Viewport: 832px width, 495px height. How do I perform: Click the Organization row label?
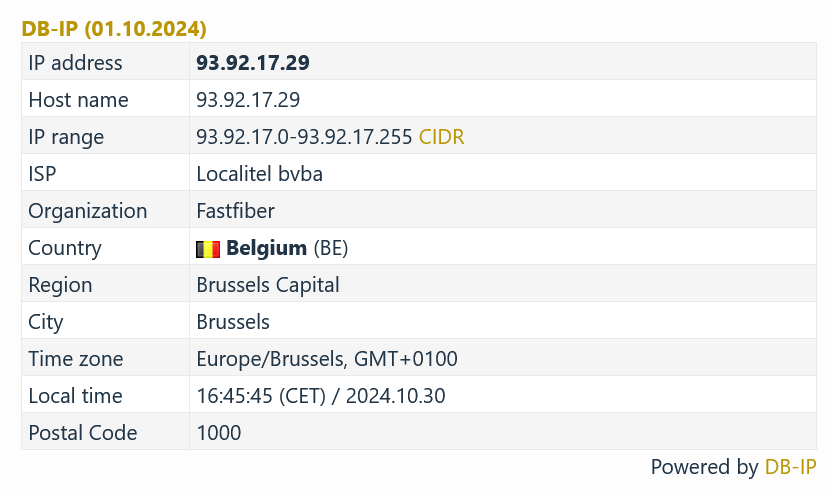point(87,211)
